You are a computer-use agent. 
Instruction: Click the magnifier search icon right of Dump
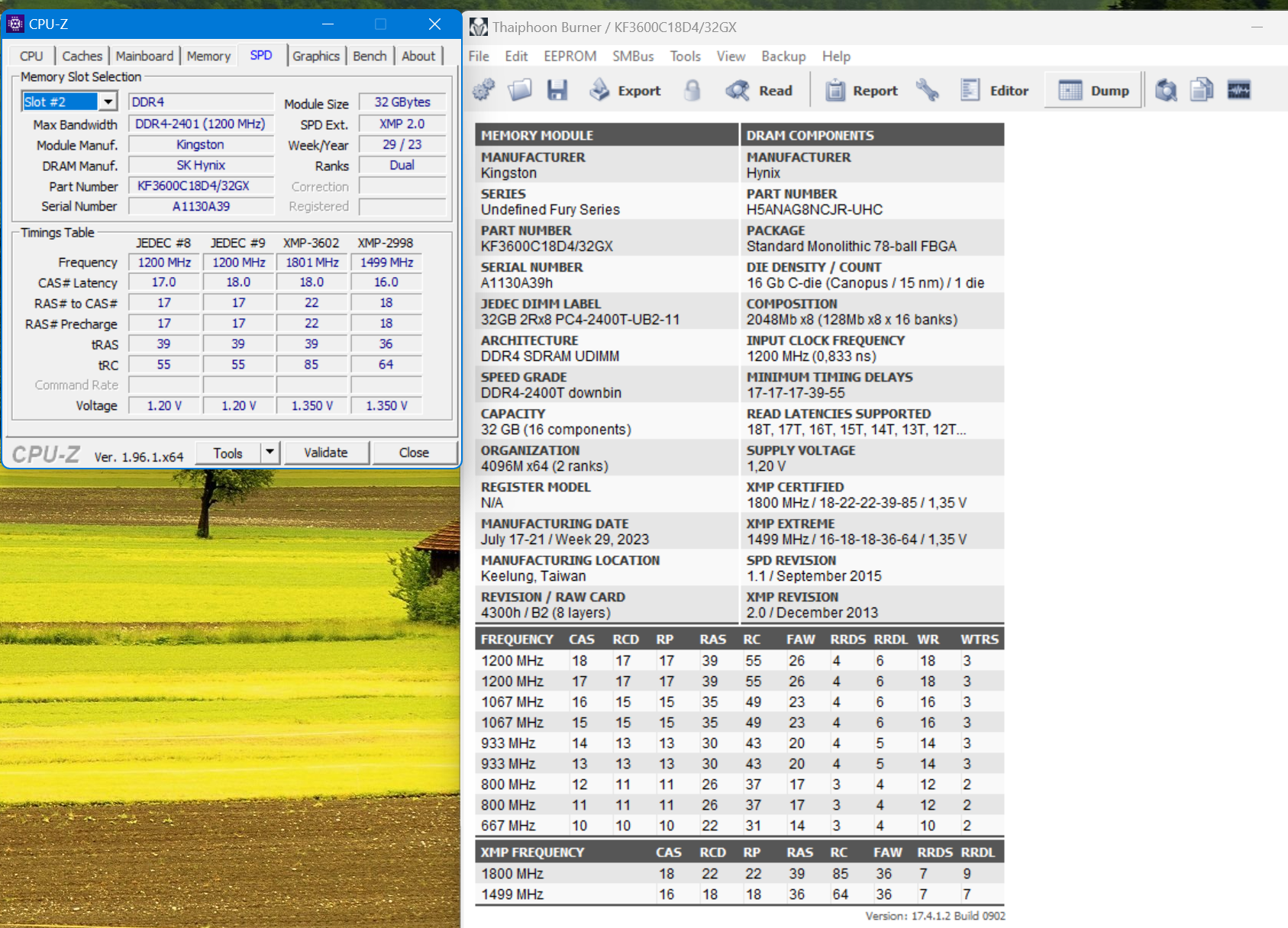click(1166, 90)
